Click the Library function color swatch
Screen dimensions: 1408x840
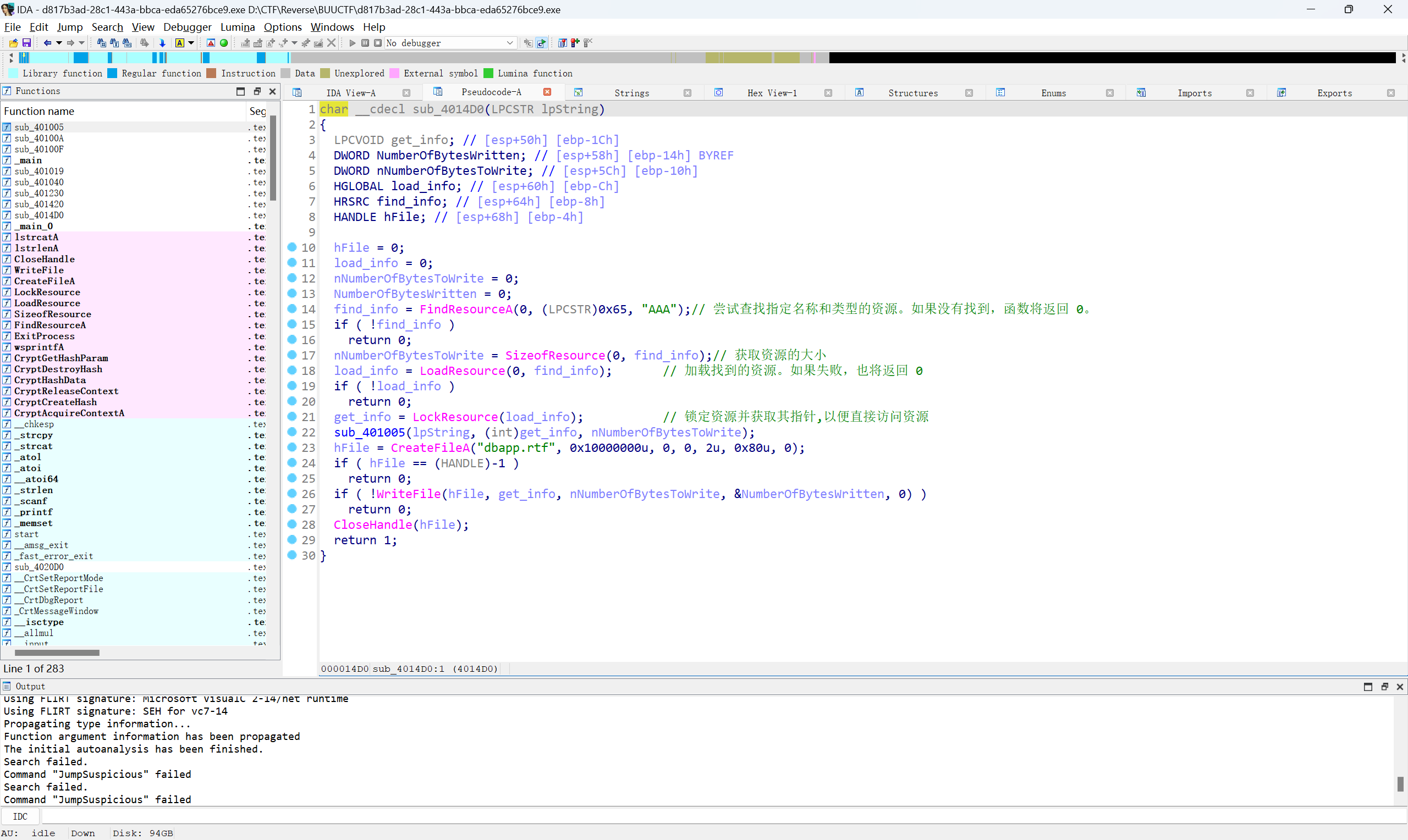[13, 73]
